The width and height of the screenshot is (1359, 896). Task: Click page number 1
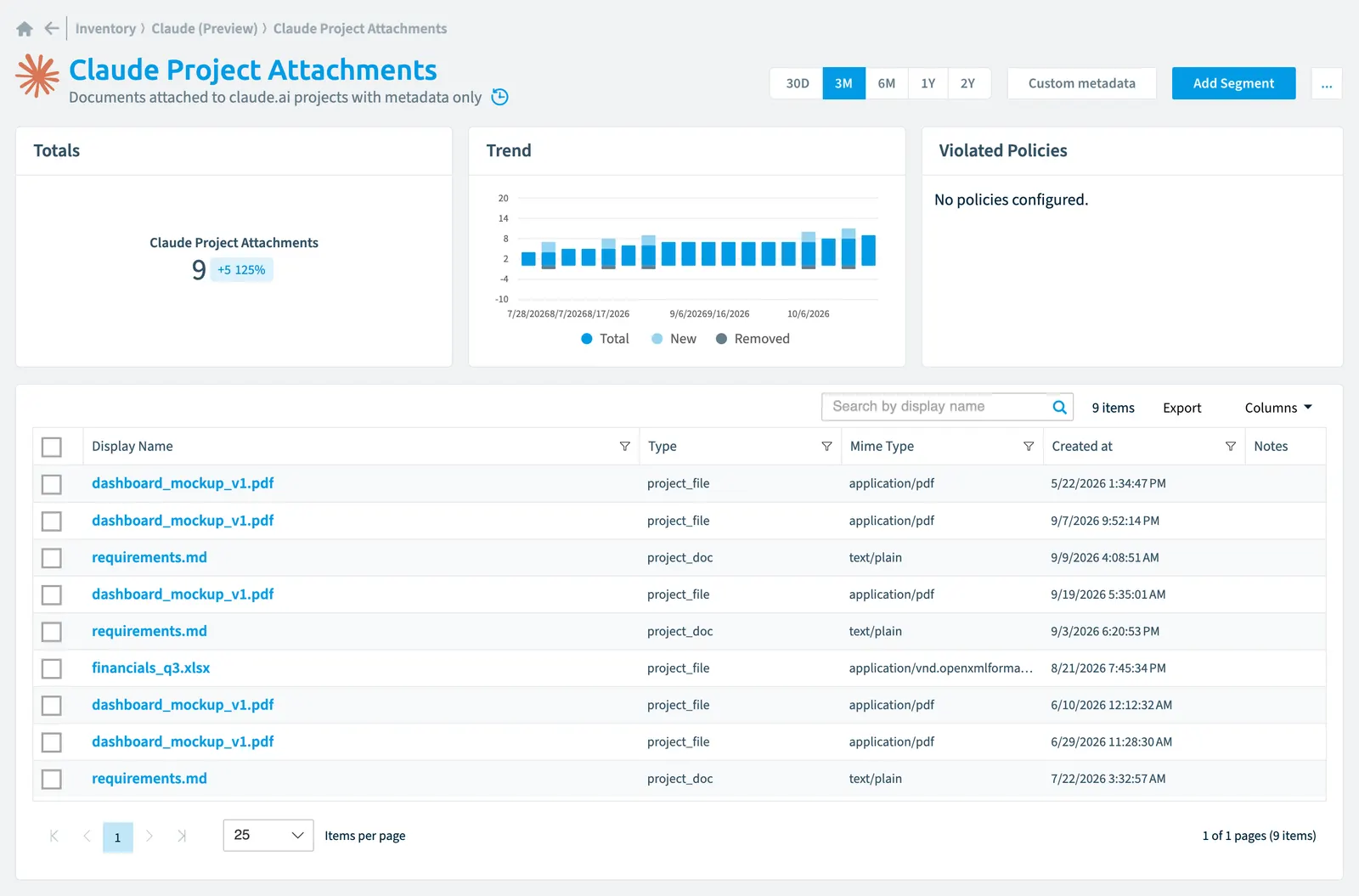pos(118,837)
